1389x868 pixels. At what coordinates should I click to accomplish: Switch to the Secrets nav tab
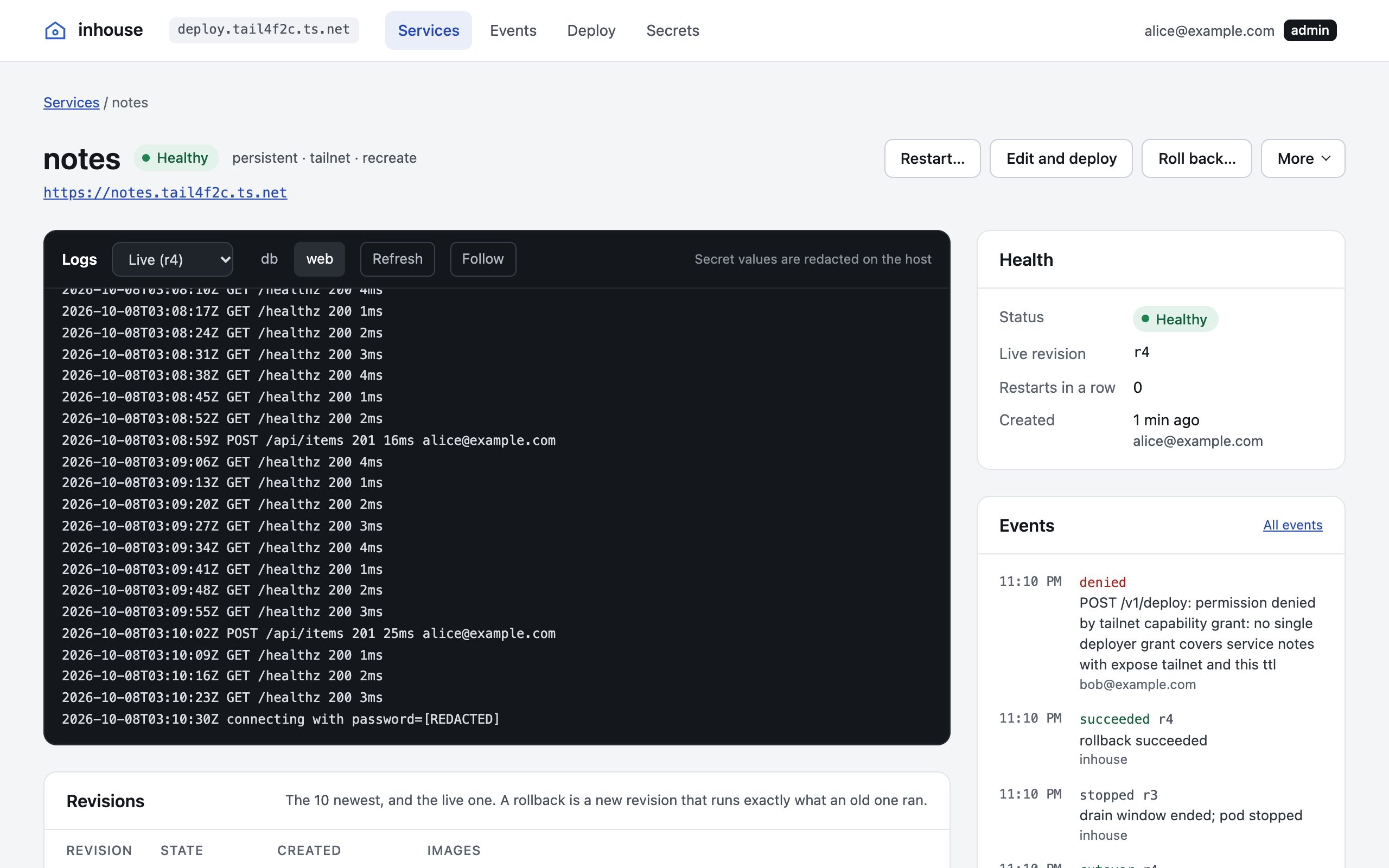coord(672,30)
